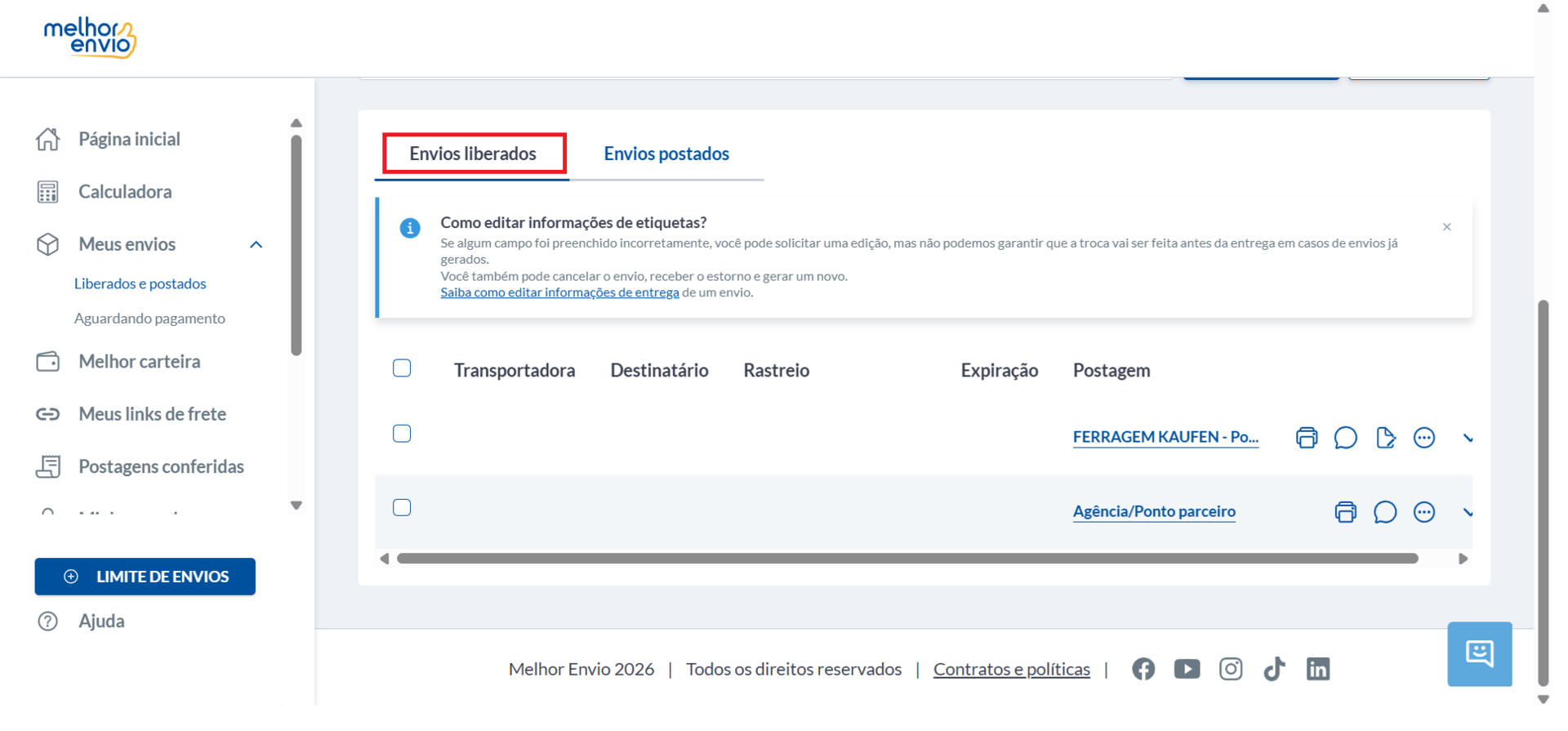
Task: Open Contratos e políticas footer link
Action: (1012, 669)
